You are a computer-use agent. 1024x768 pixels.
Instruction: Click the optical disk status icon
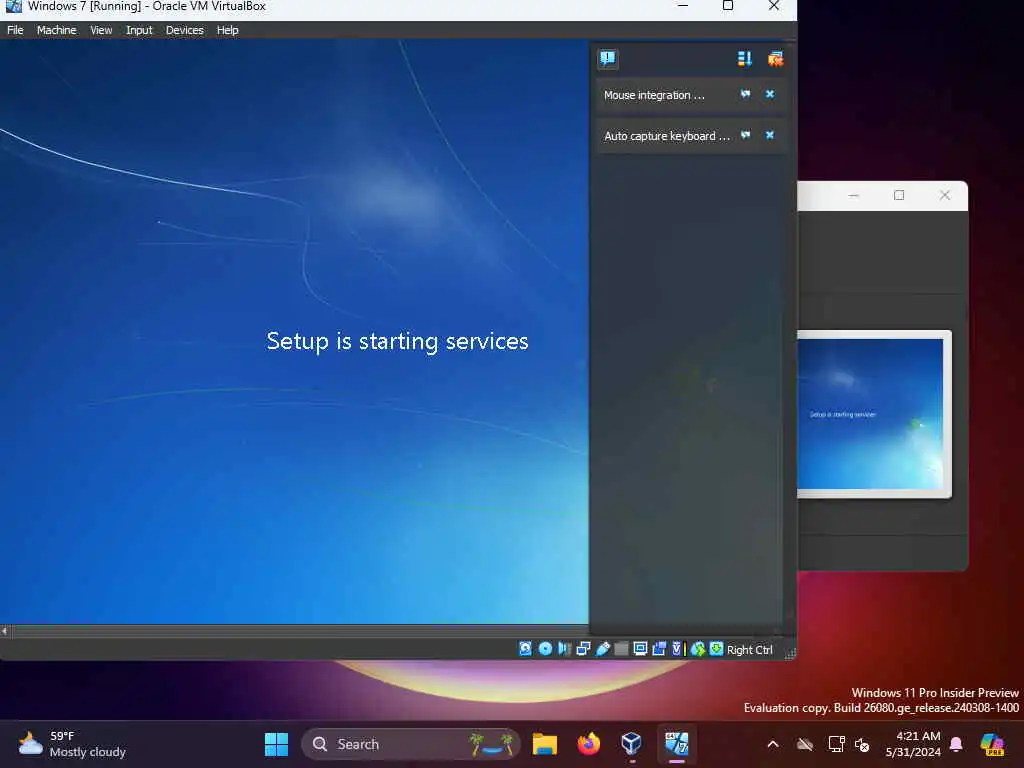(x=545, y=648)
